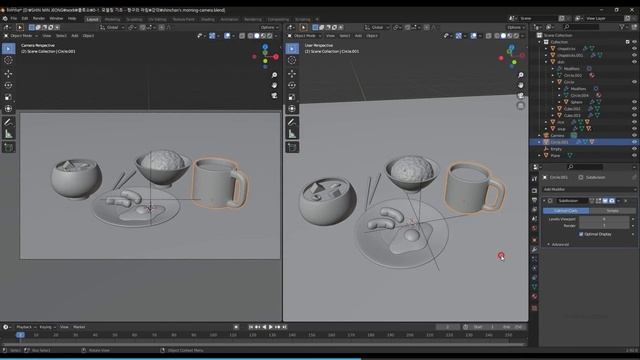The image size is (640, 360).
Task: Select the Scale tool in left viewport toolbar
Action: 8,97
